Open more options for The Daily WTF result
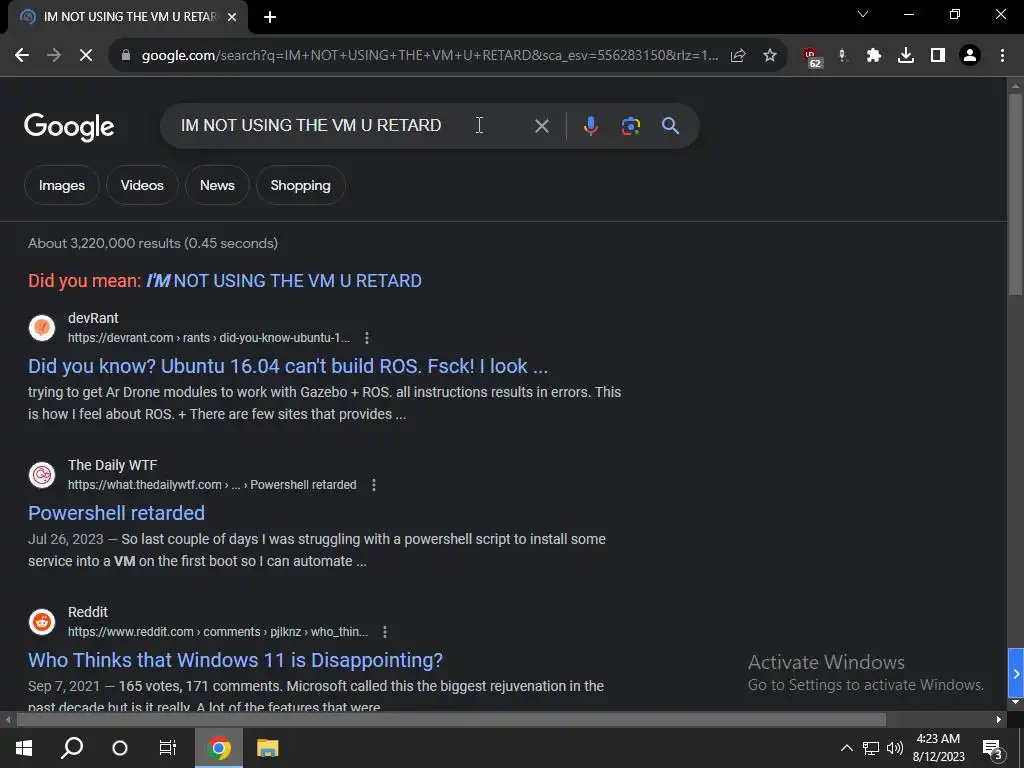 click(x=374, y=485)
